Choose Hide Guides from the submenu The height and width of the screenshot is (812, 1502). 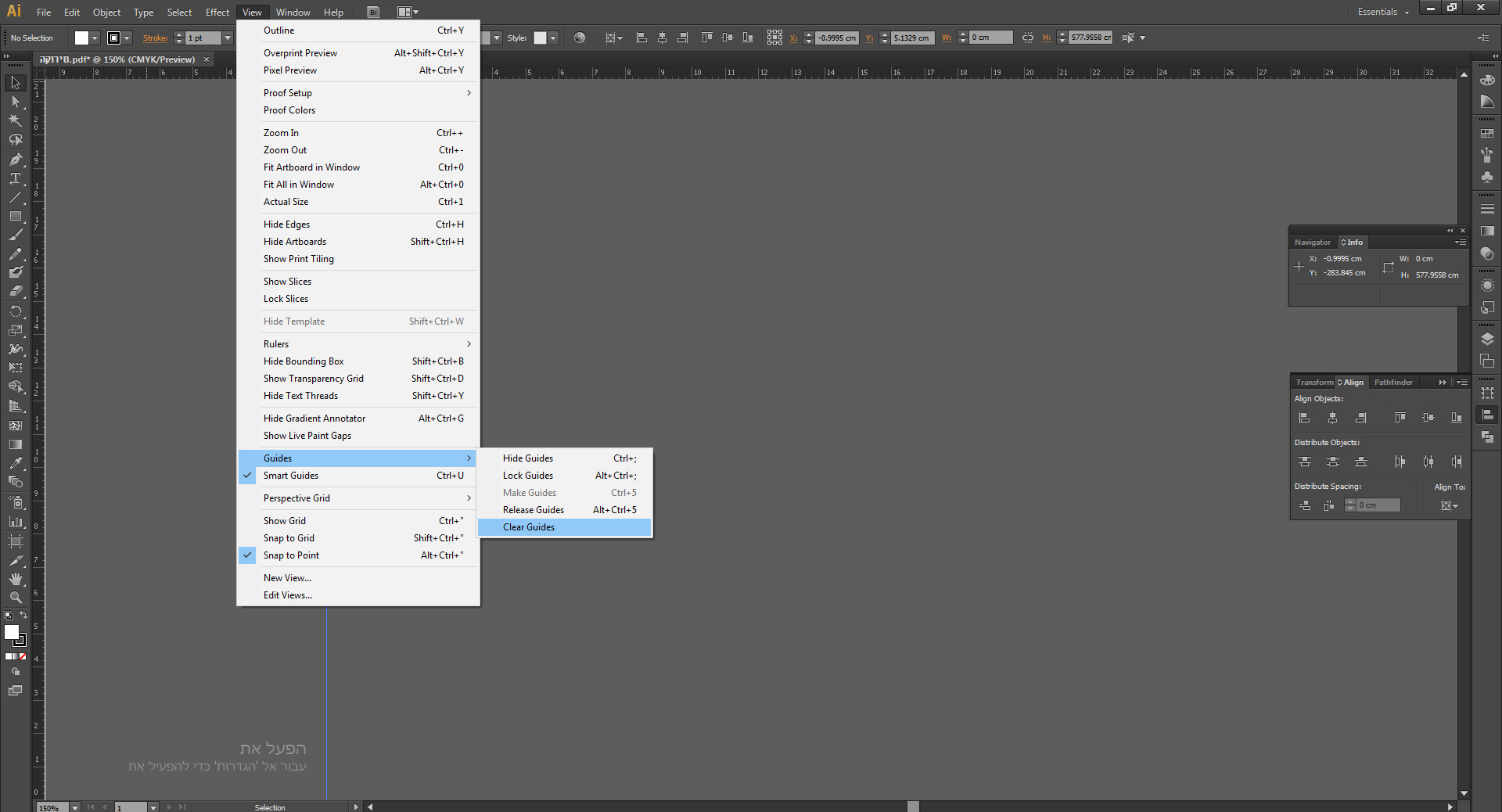coord(565,458)
